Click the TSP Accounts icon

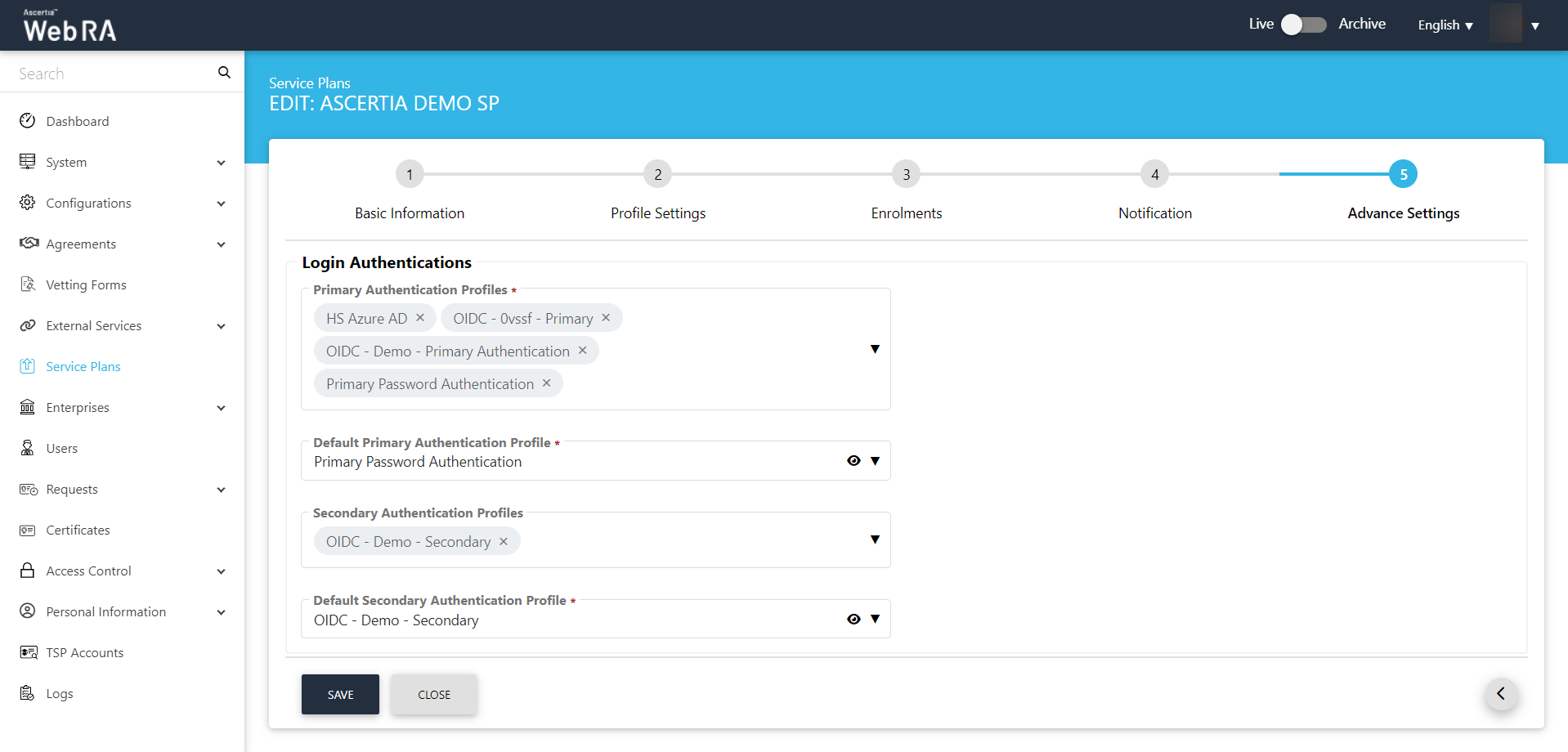click(x=28, y=652)
